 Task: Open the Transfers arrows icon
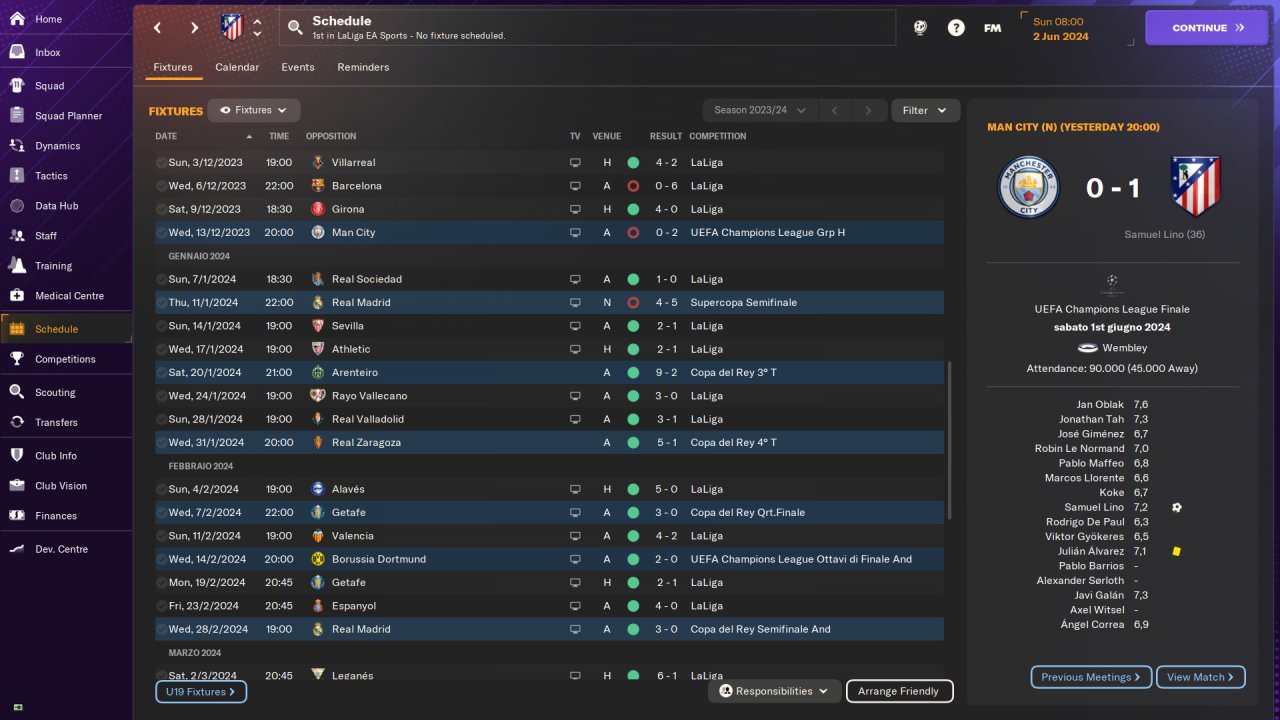(x=17, y=423)
